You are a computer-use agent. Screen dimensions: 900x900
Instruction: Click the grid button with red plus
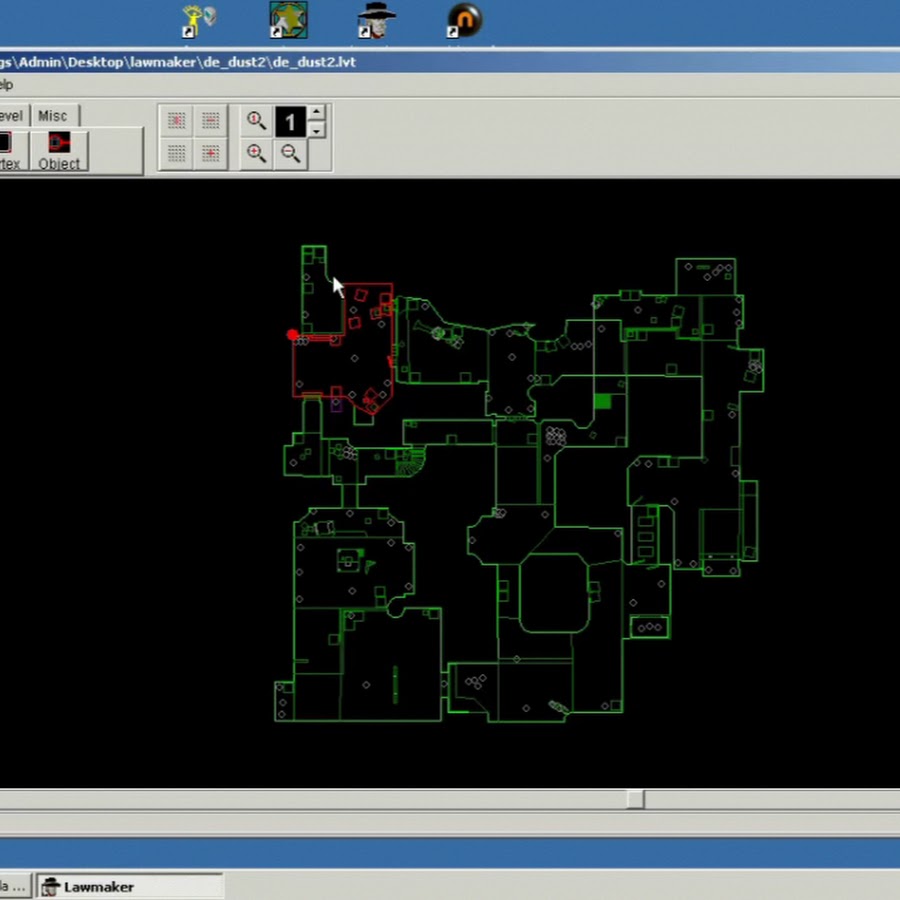(211, 153)
